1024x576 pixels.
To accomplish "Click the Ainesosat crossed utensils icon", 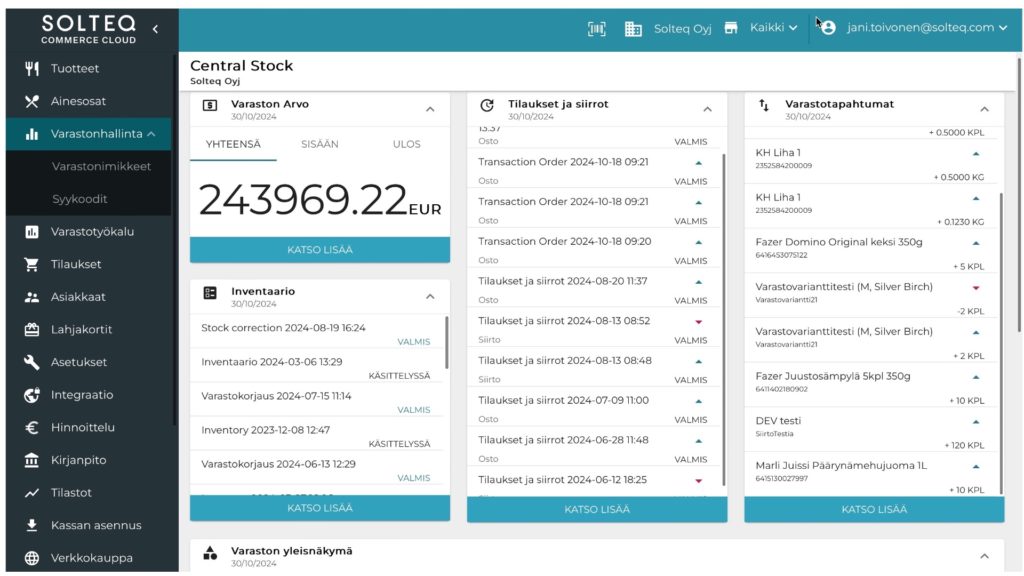I will pyautogui.click(x=31, y=101).
